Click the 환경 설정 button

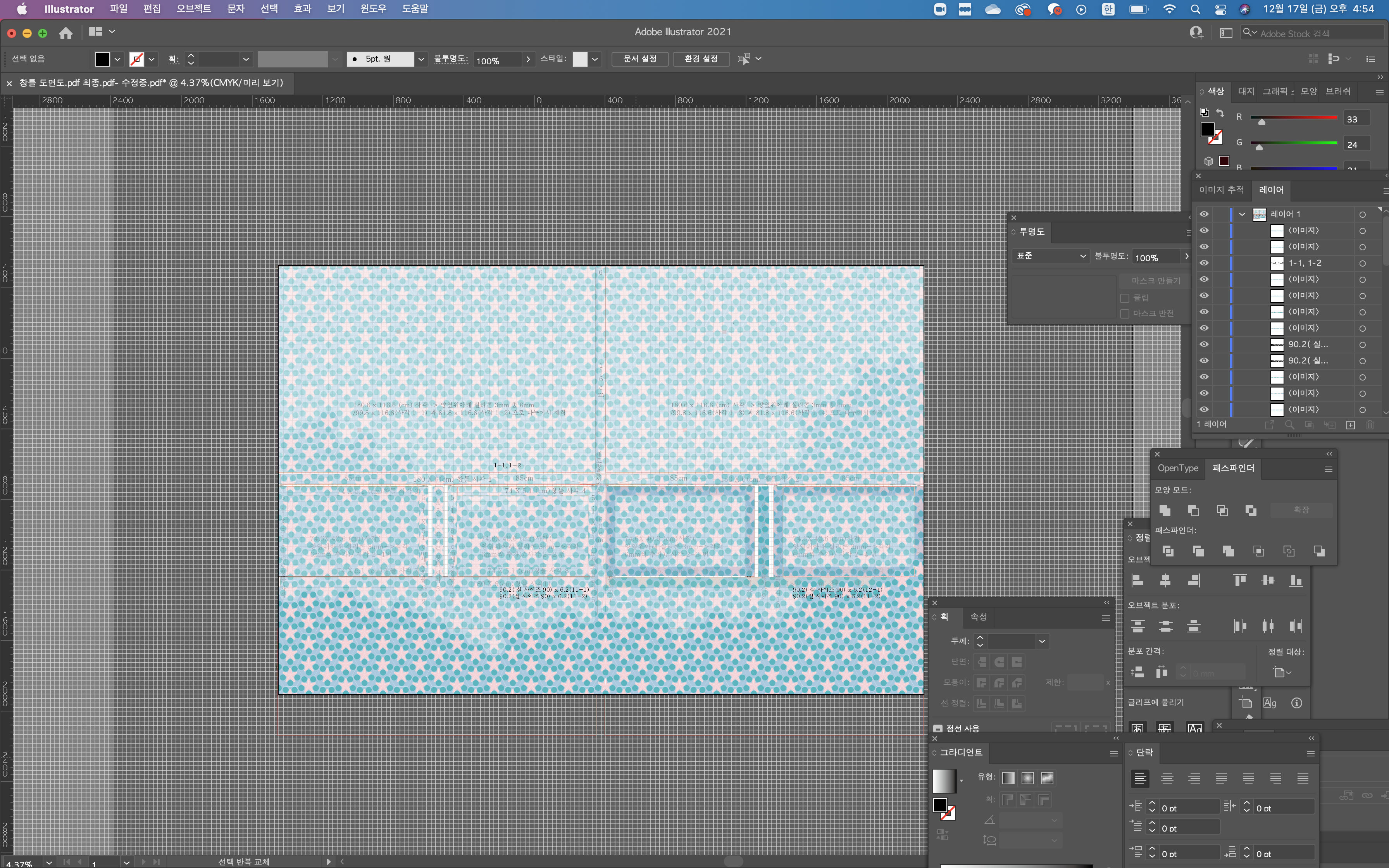tap(701, 59)
